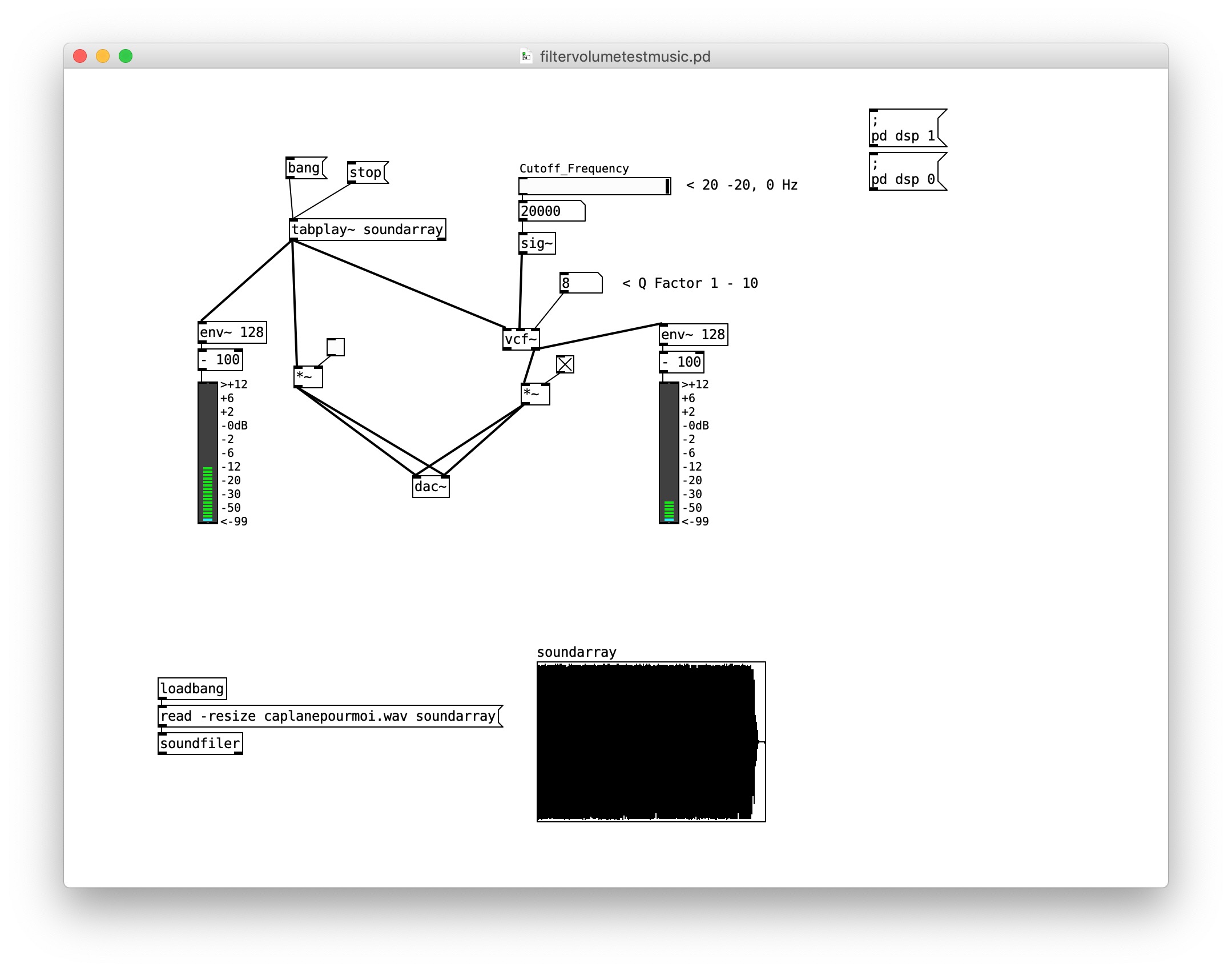Image resolution: width=1232 pixels, height=972 pixels.
Task: Click the read -resize caplanepourmoi.wav message
Action: [330, 716]
